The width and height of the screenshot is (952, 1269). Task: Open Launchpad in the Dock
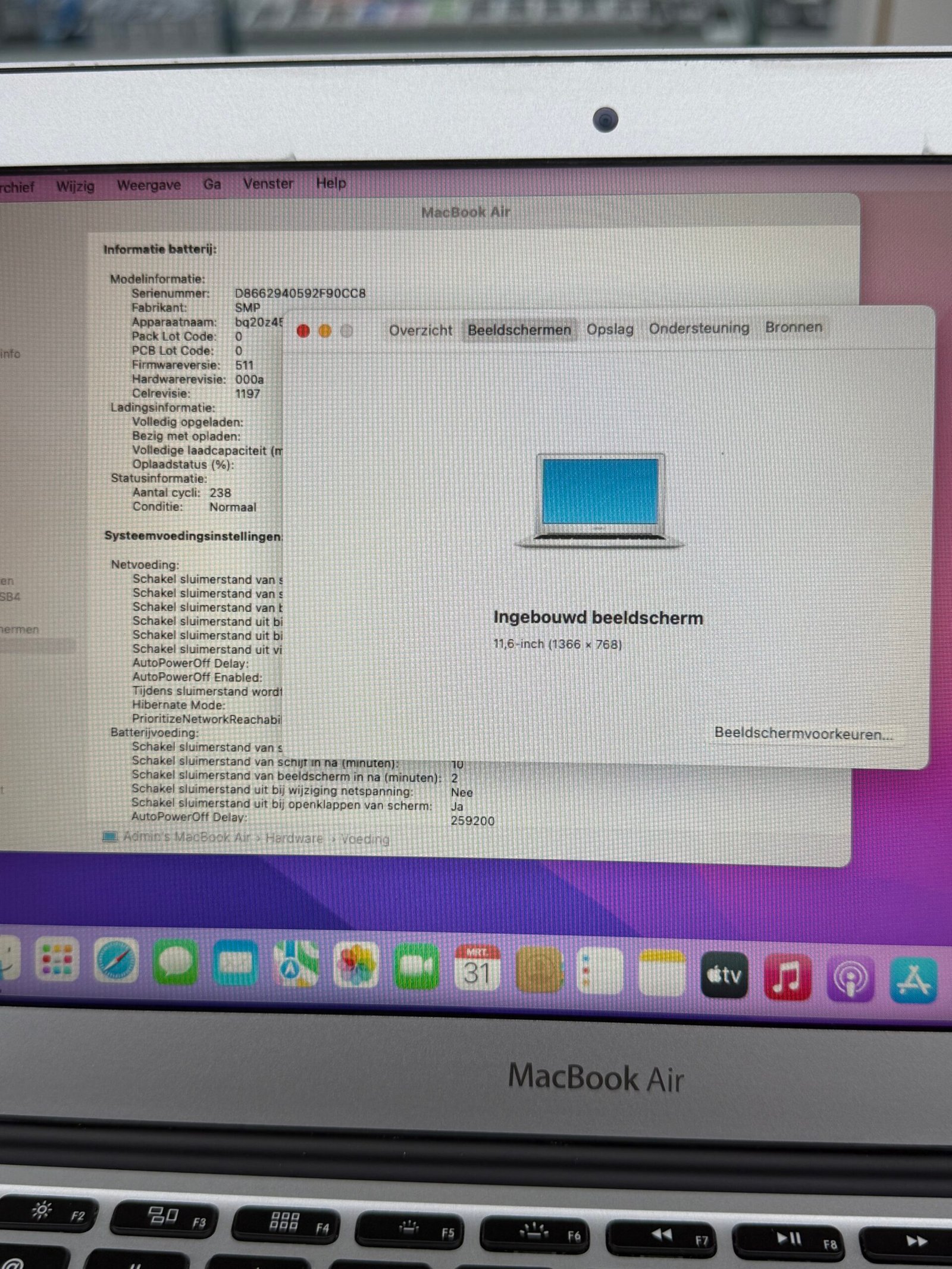57,959
